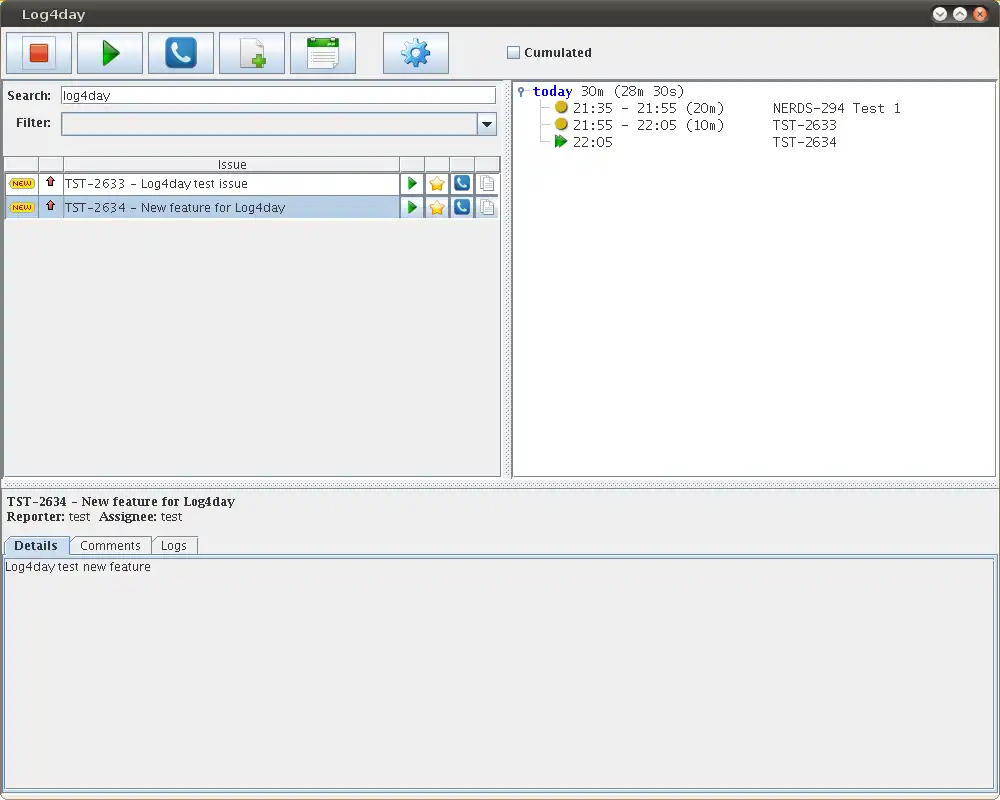This screenshot has height=800, width=1000.
Task: Open settings with the blue gear button
Action: [x=416, y=53]
